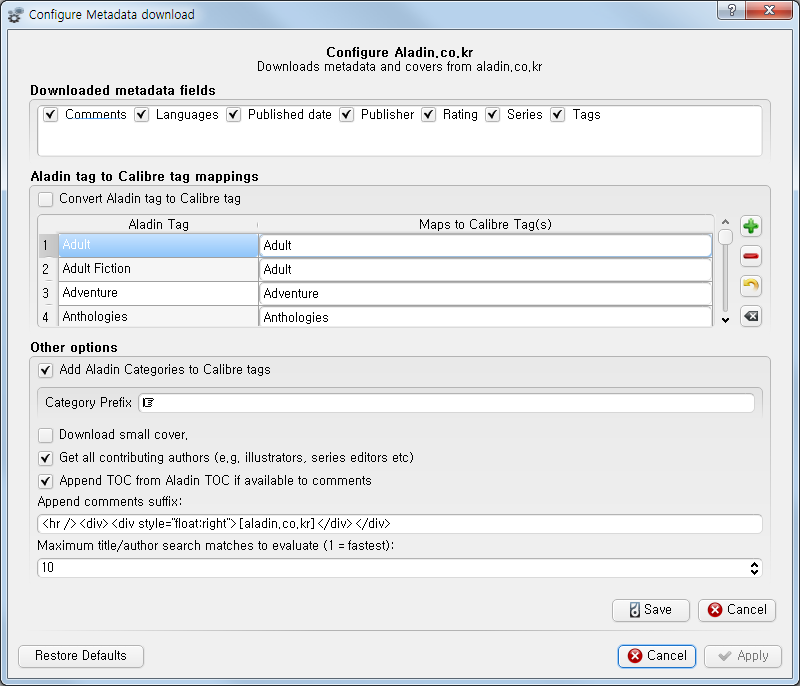Click Restore Defaults button
Screen dimensions: 800x686
click(x=81, y=656)
